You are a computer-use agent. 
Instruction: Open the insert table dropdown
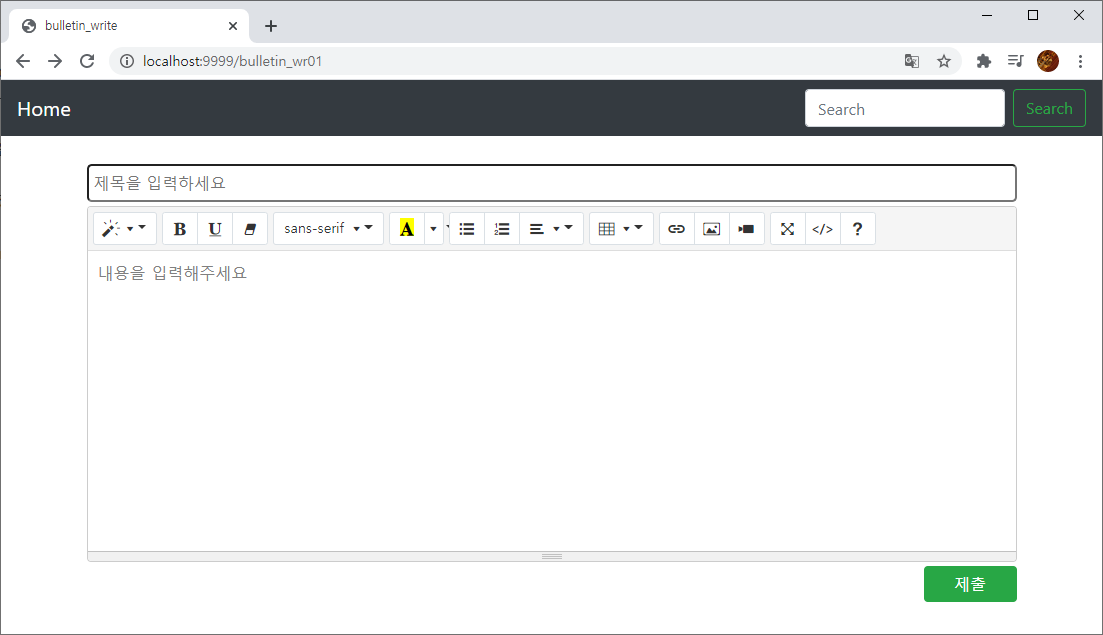[621, 229]
